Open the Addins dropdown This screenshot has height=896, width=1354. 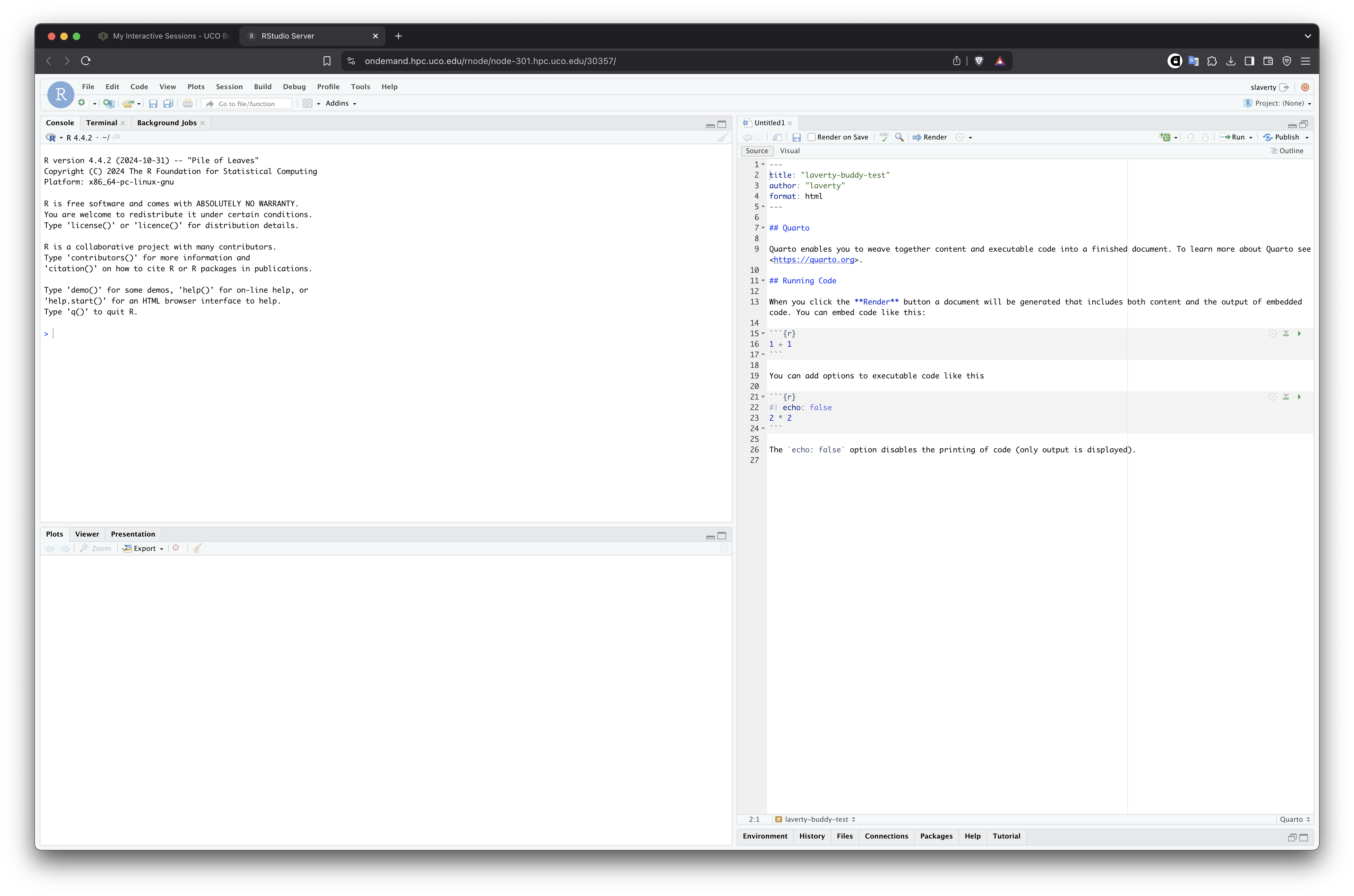click(x=341, y=103)
